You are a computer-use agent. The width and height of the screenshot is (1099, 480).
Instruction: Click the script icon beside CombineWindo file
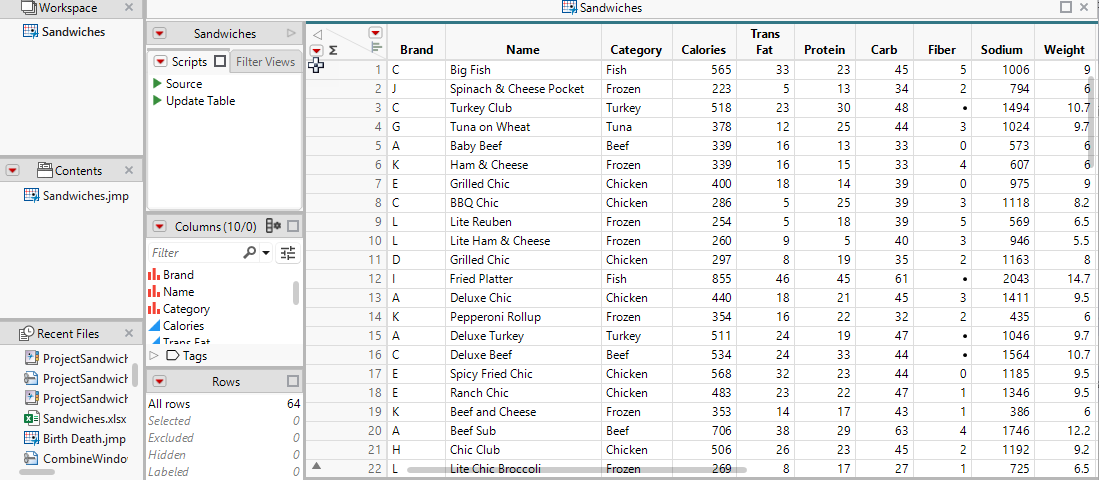tap(30, 458)
